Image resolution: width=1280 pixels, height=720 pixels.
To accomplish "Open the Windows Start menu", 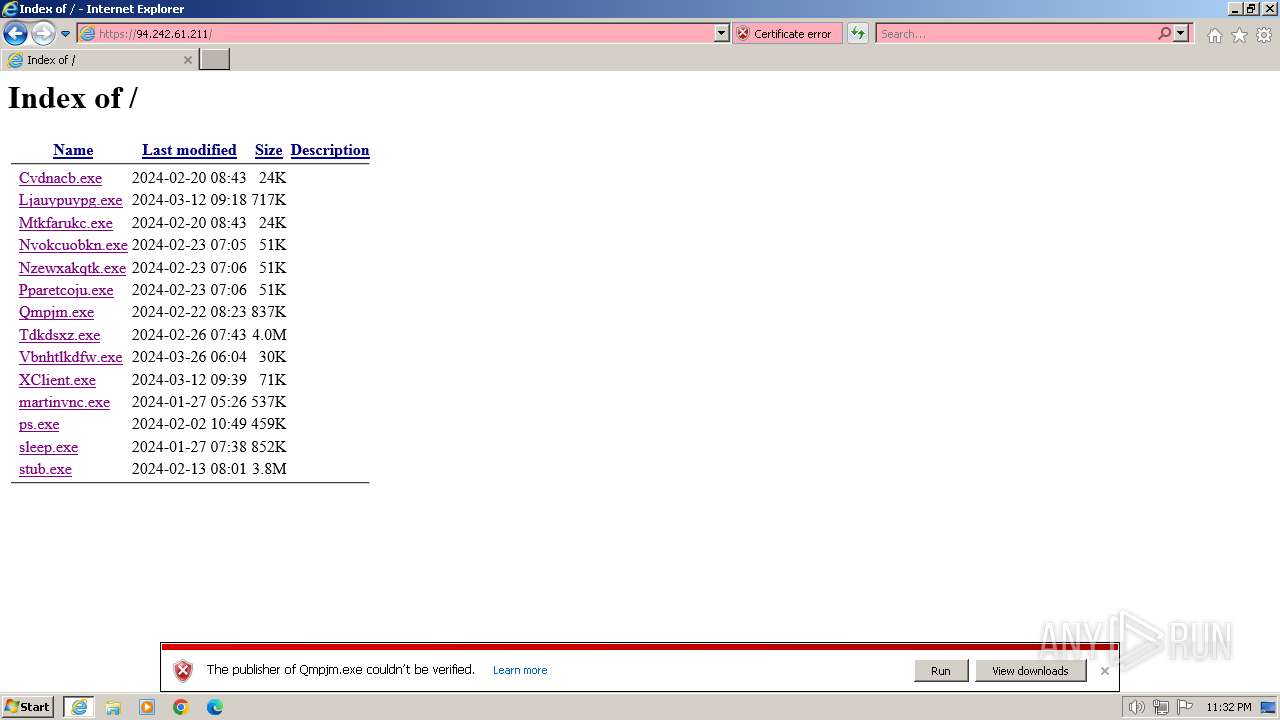I will [28, 707].
